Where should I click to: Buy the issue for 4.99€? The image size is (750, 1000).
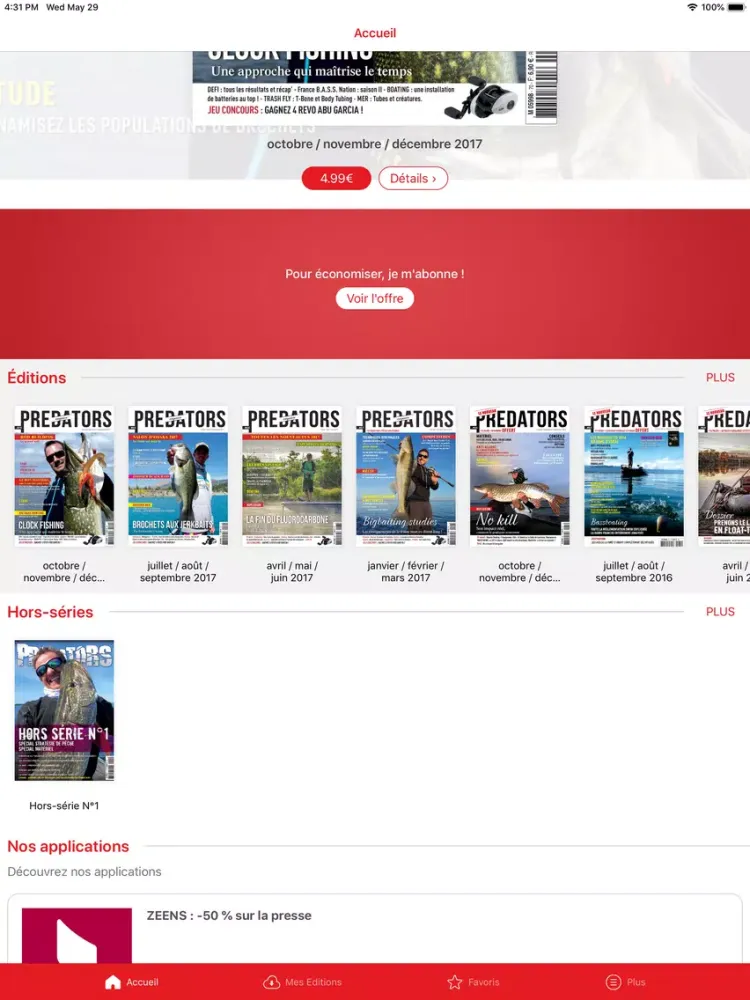coord(336,179)
